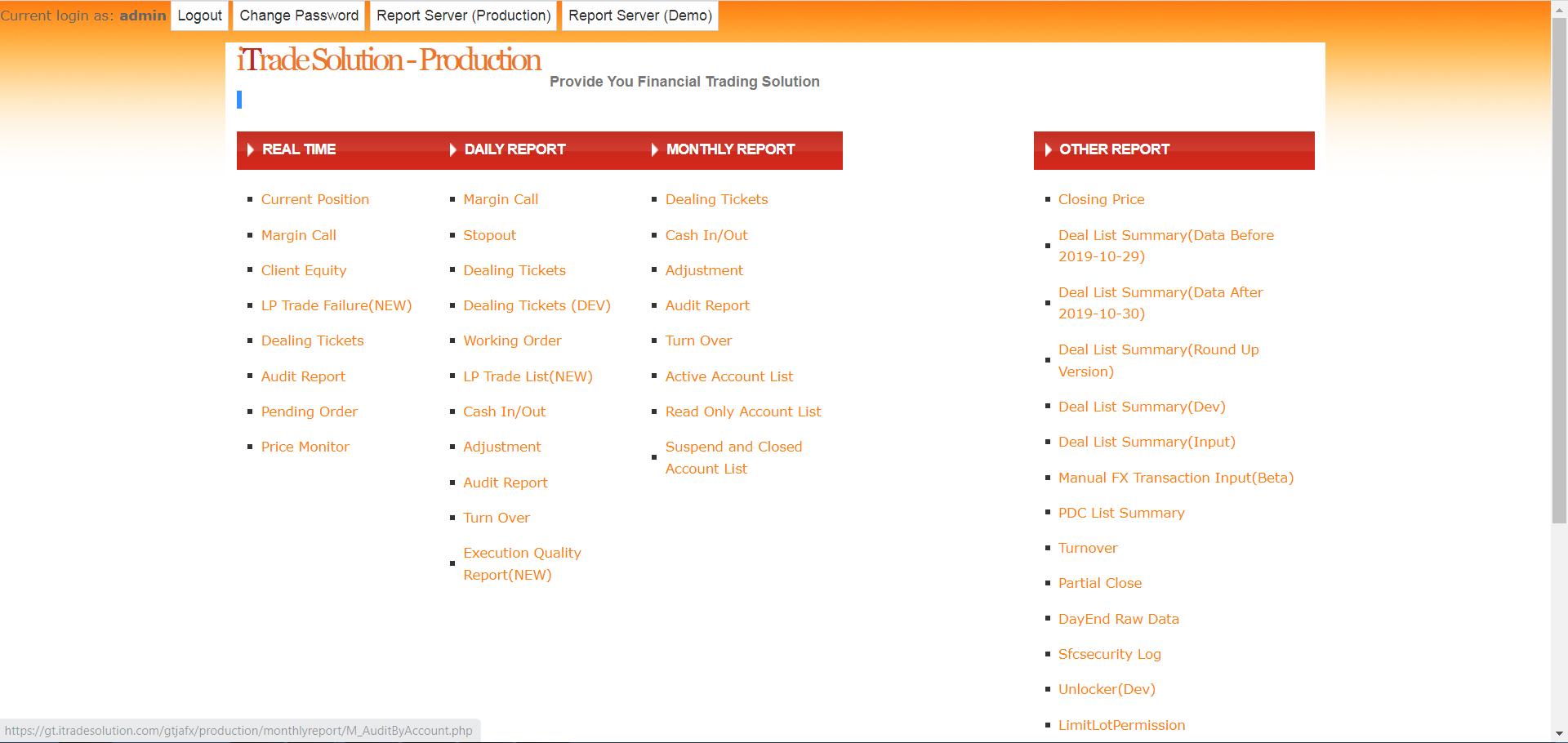Open Manual FX Transaction Input(Beta)
Viewport: 1568px width, 743px height.
(x=1176, y=478)
